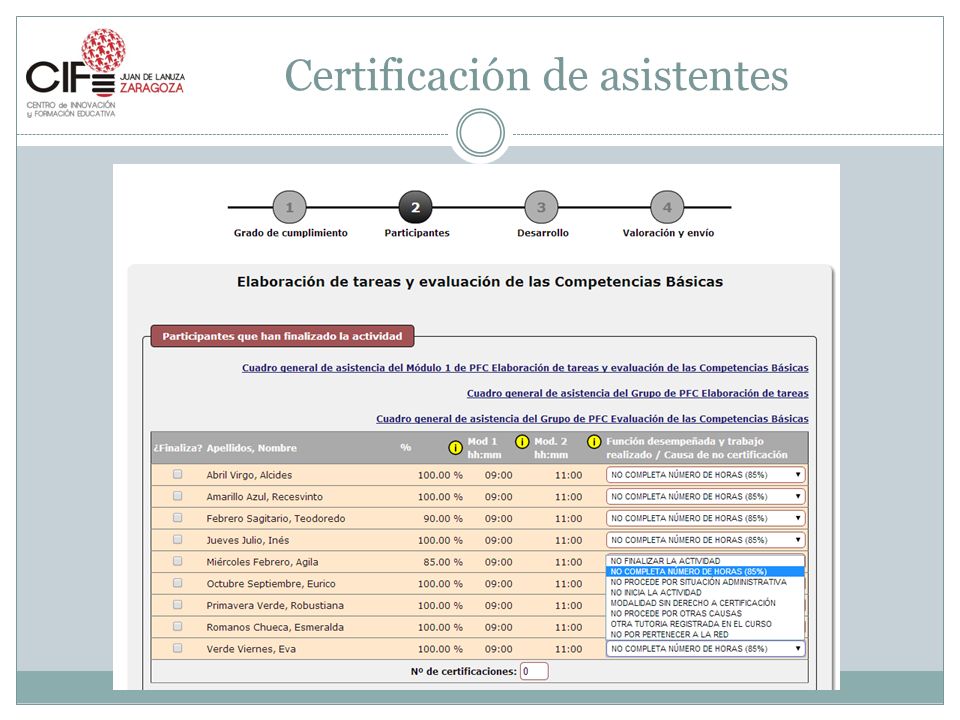Viewport: 960px width, 720px height.
Task: Click the name Romanos Chueca, Esmeralda
Action: 275,628
